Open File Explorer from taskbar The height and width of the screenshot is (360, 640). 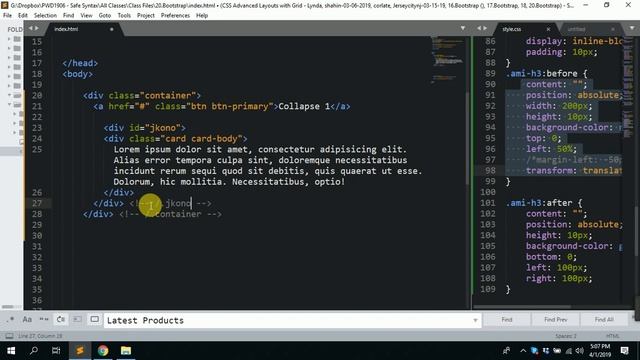click(126, 351)
